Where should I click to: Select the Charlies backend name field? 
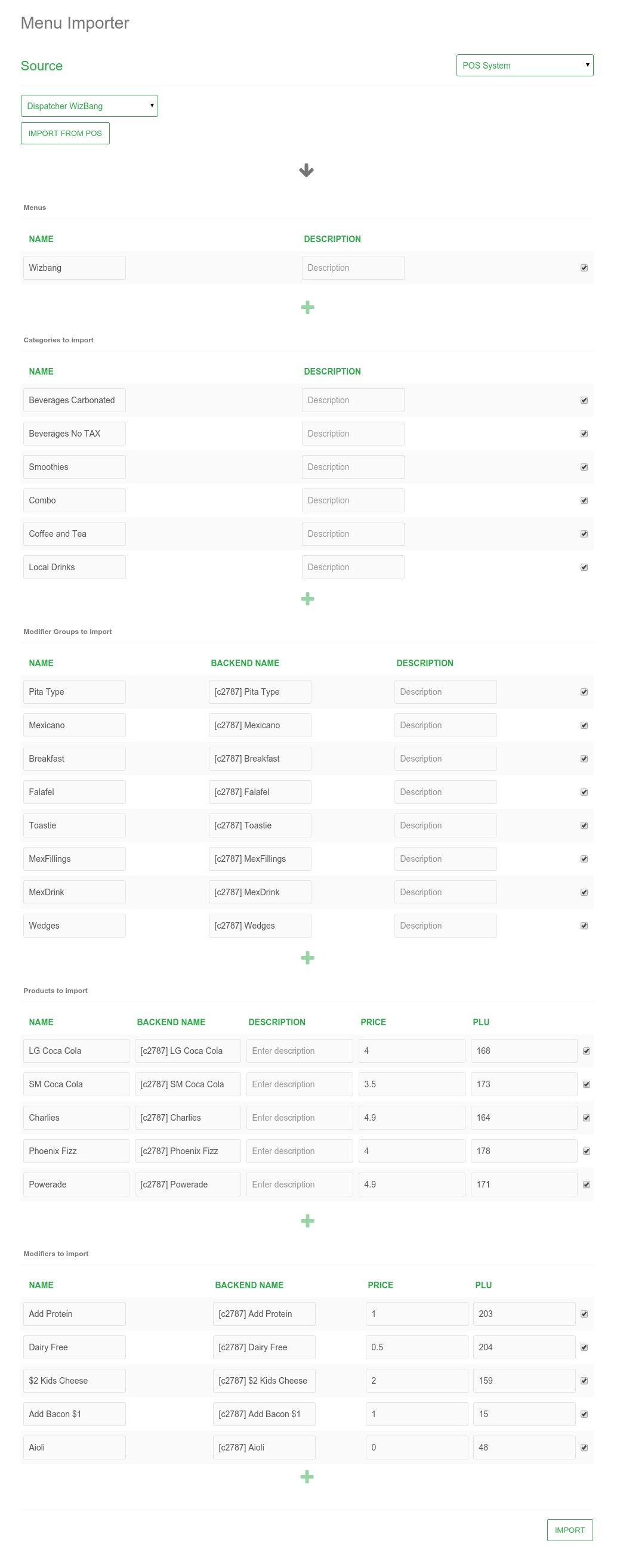coord(187,1118)
